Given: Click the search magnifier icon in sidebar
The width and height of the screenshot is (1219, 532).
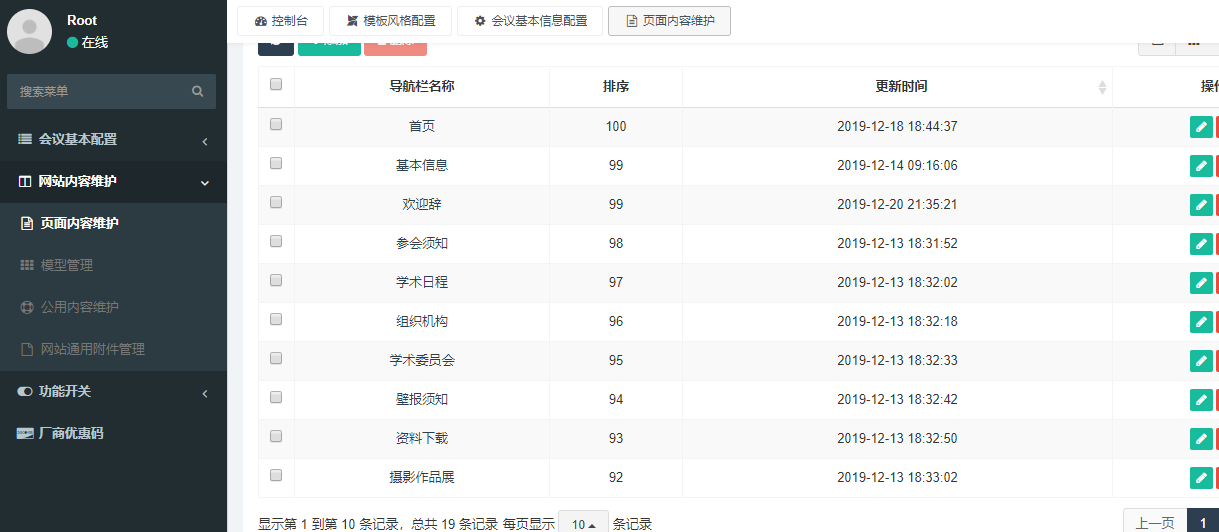Looking at the screenshot, I should coord(198,91).
